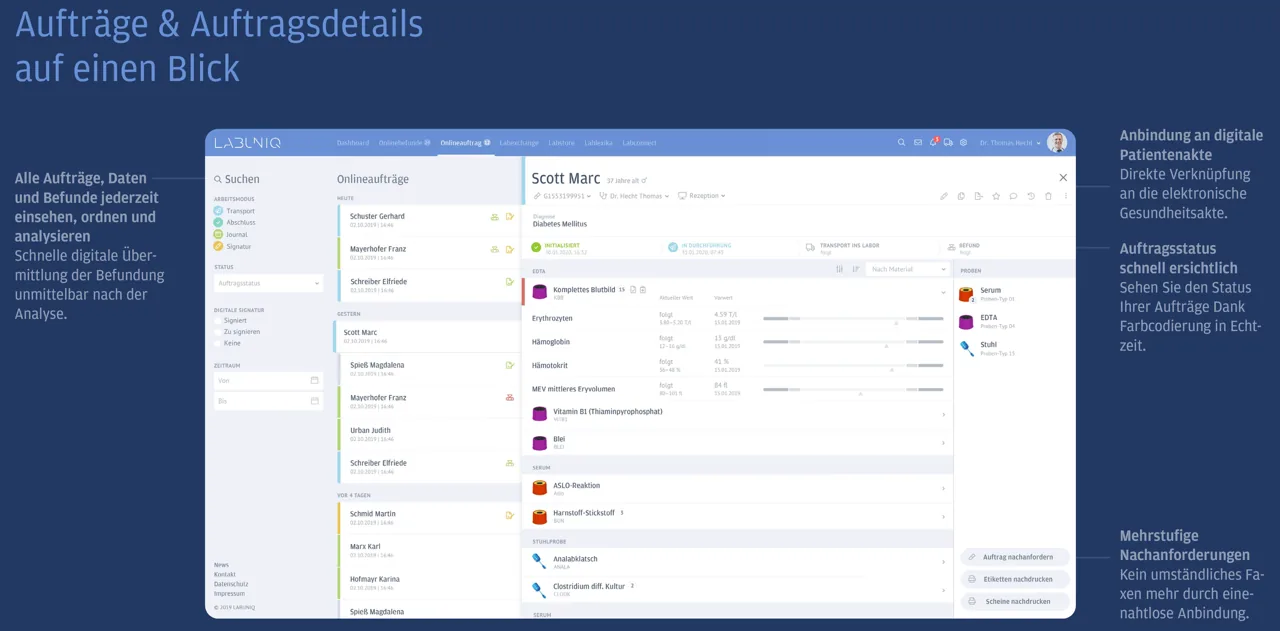
Task: Click calendar icon in the Bis field
Action: [314, 401]
